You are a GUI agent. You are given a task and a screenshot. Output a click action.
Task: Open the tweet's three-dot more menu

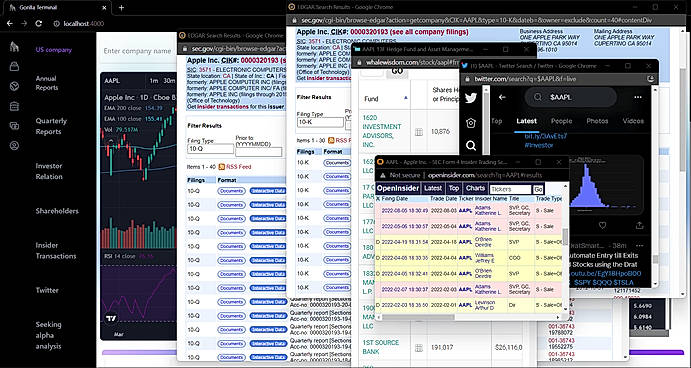coord(639,245)
